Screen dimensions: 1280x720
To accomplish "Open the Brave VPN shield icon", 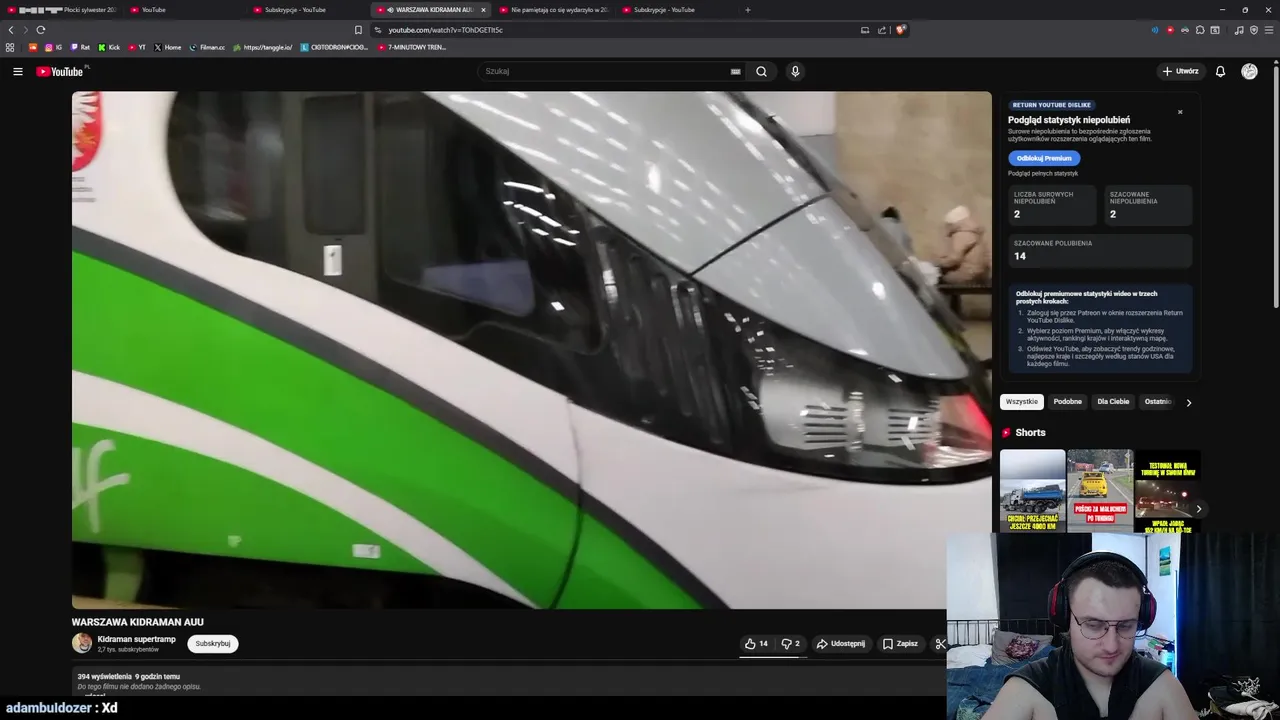I will [x=1254, y=30].
